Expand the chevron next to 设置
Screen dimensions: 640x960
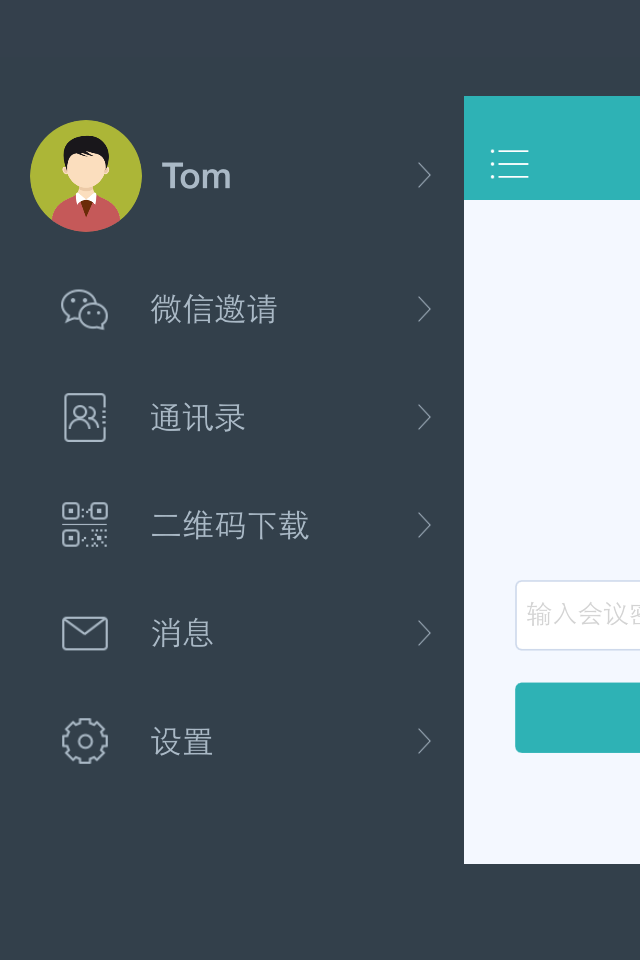[x=424, y=741]
